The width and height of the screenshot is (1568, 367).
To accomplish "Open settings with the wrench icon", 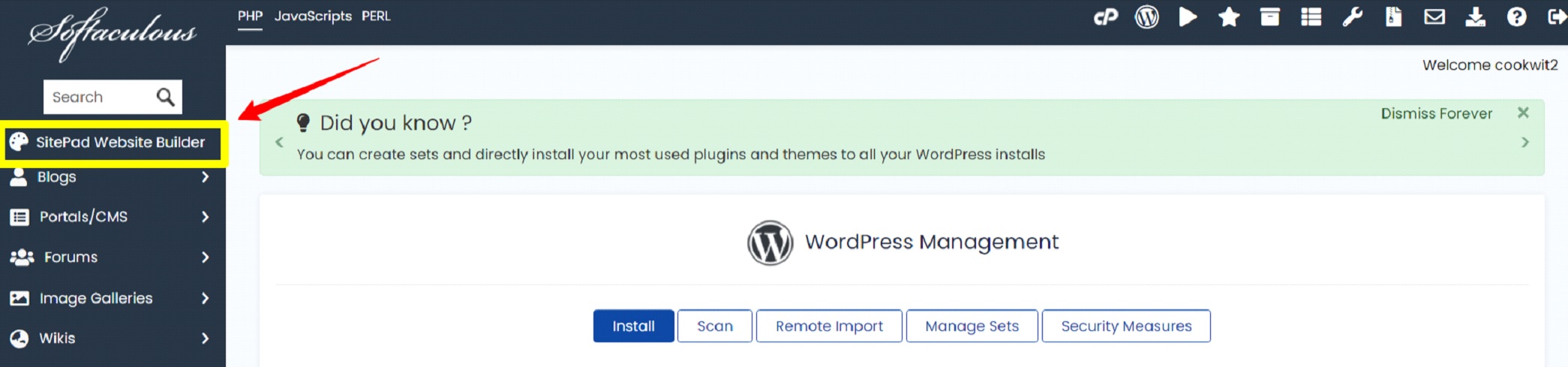I will [x=1353, y=17].
